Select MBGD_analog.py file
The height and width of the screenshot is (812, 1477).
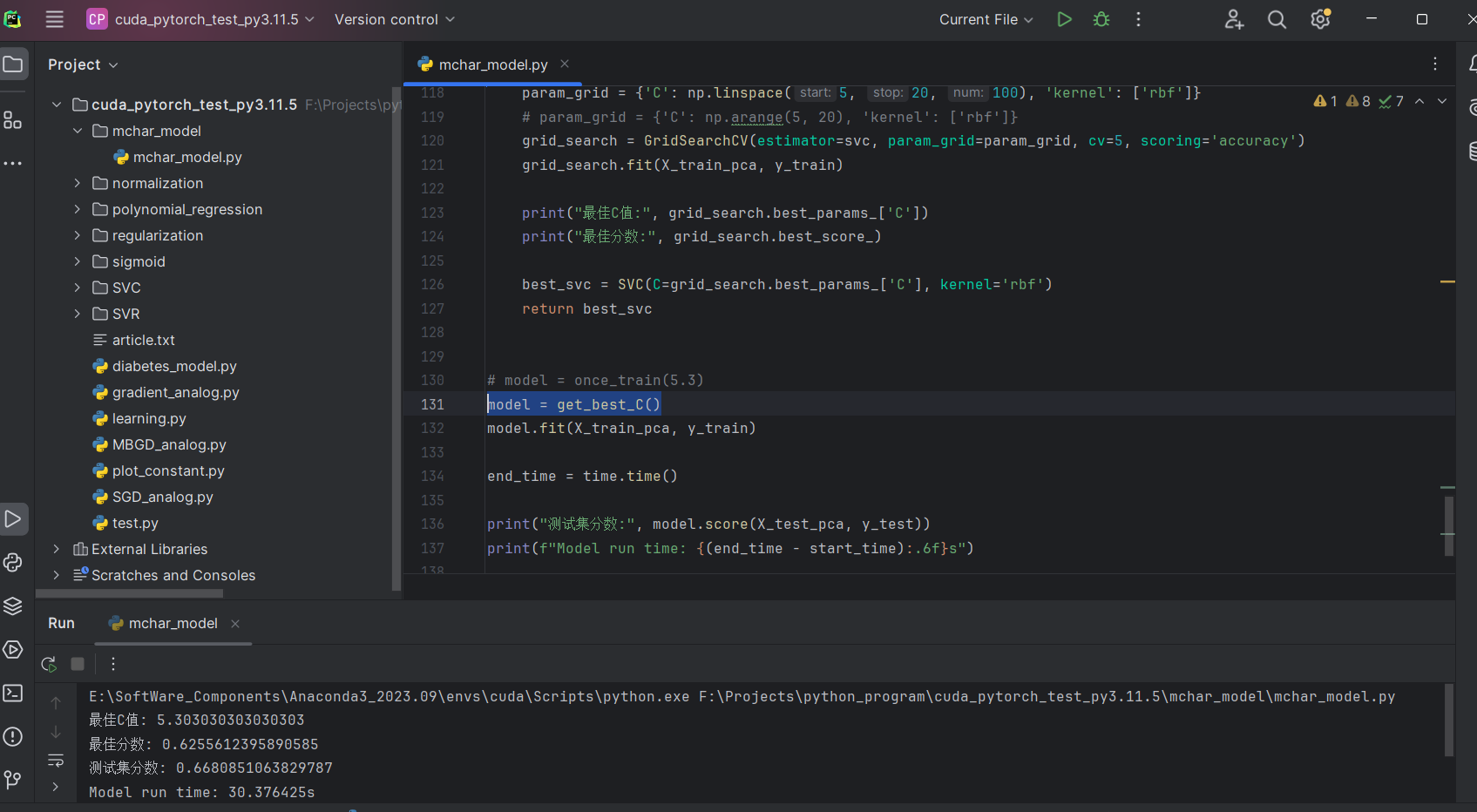[159, 444]
